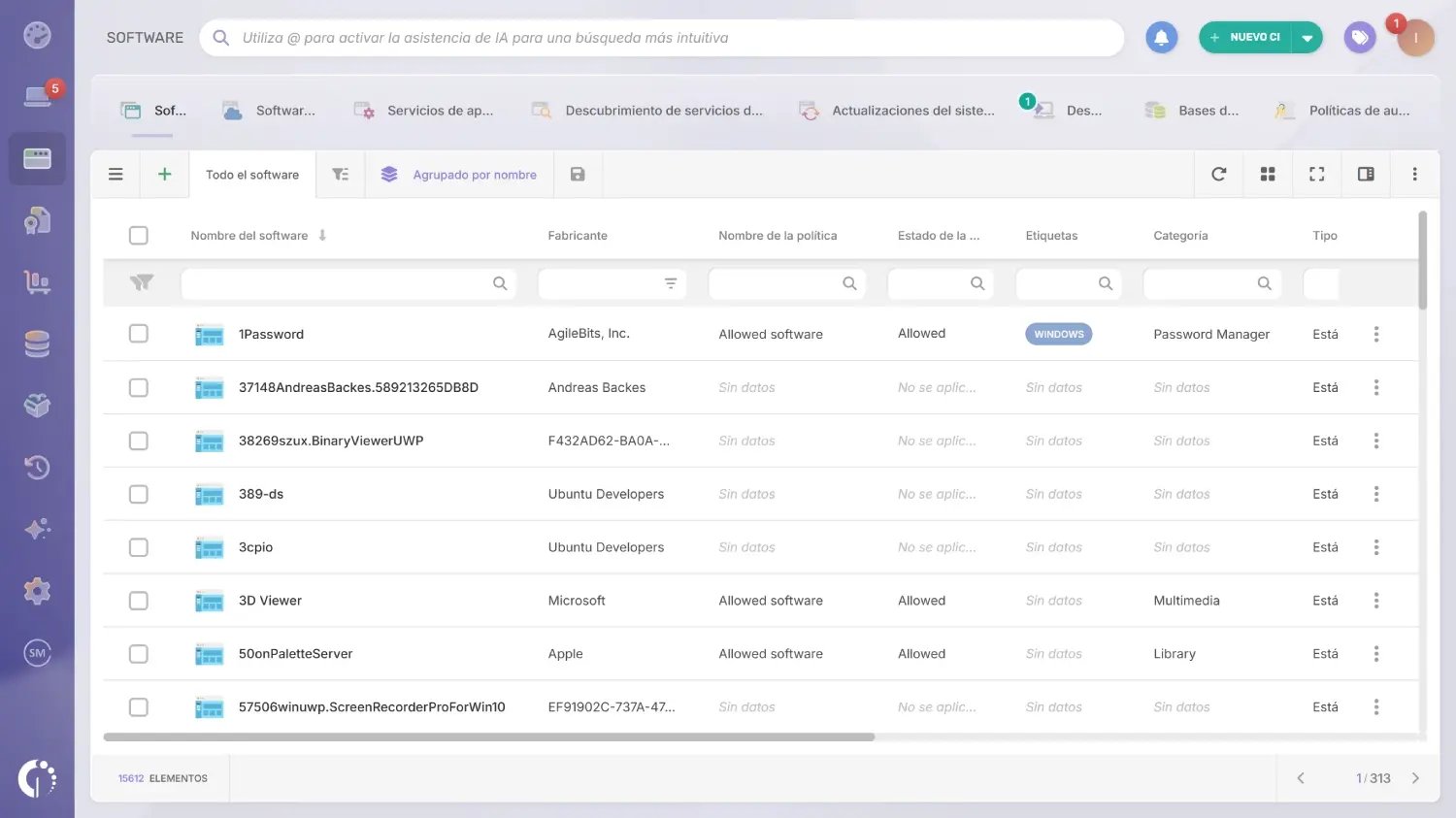Open Actualizaciones del sistema tab

896,111
